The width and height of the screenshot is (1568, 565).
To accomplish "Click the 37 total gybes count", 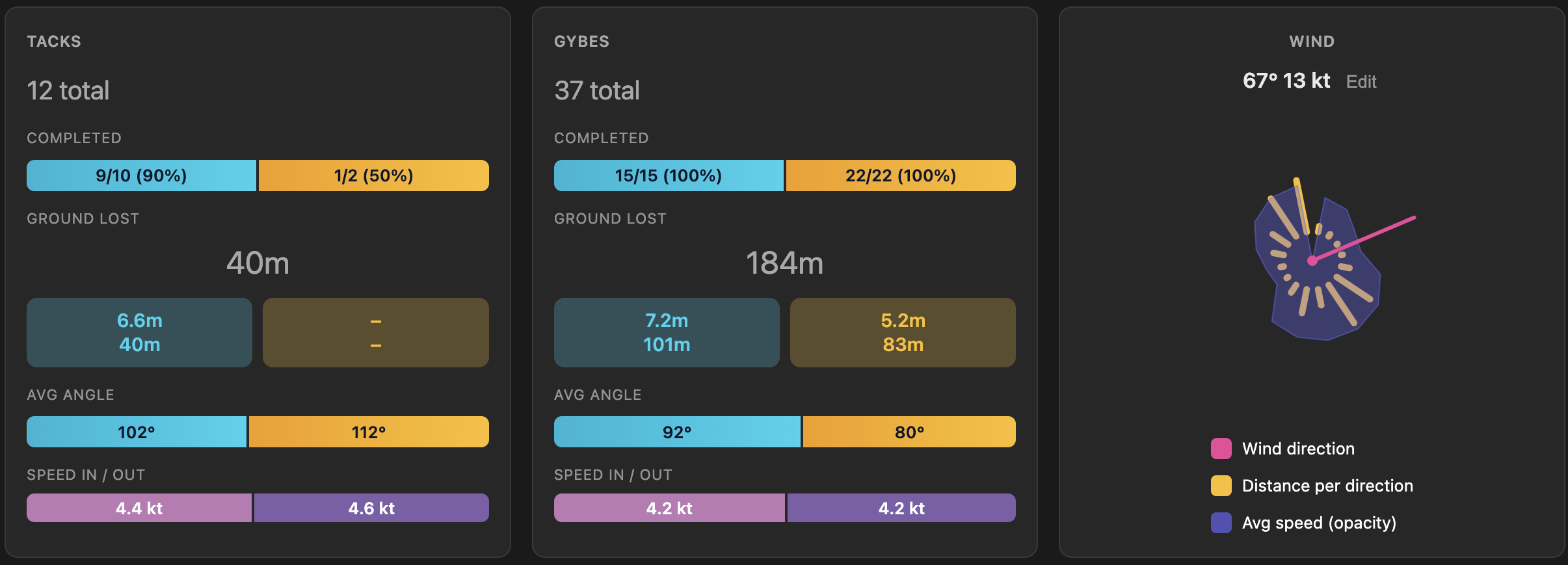I will (x=596, y=90).
